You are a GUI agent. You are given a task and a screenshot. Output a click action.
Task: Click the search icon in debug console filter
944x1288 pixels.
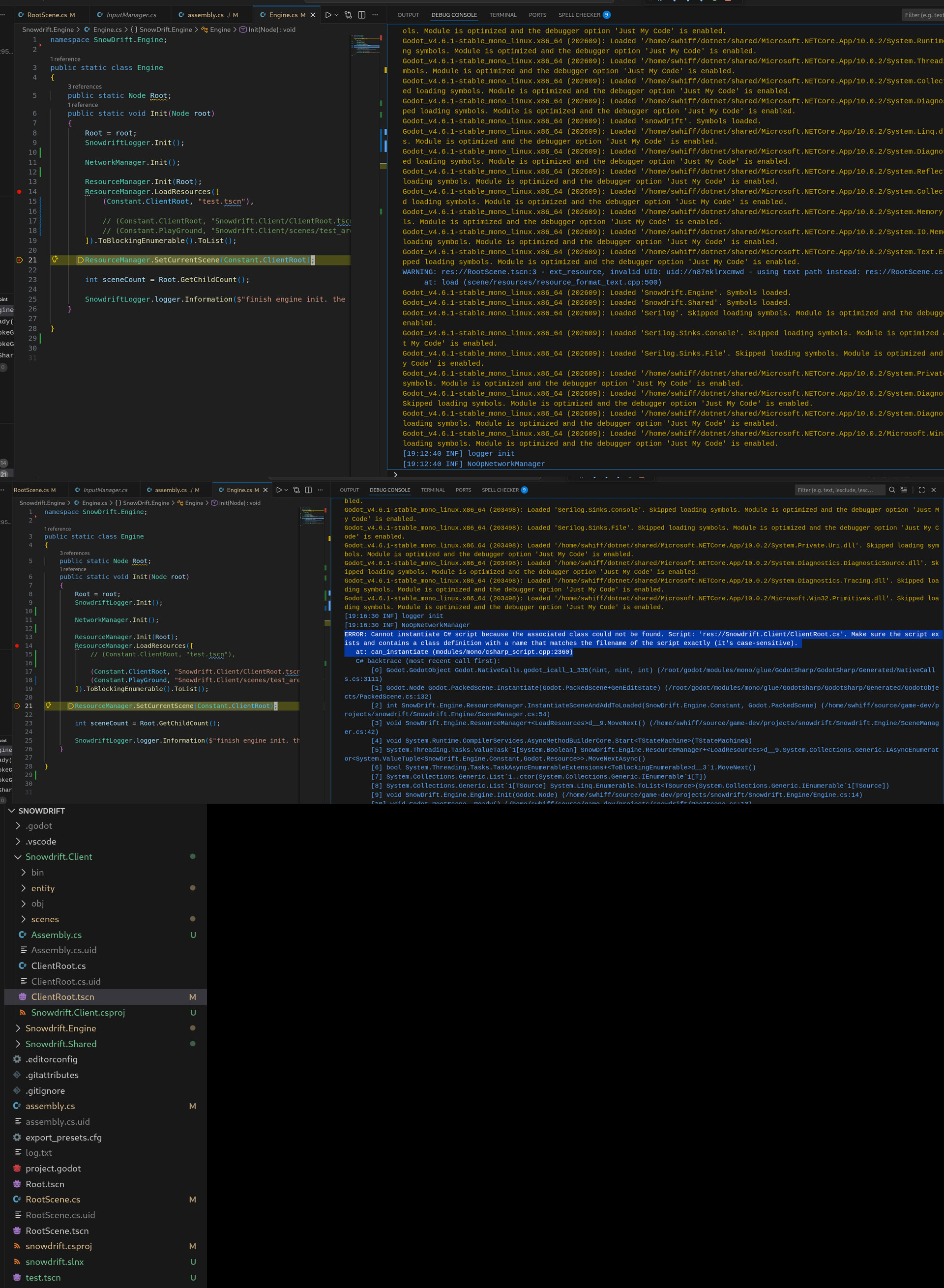click(891, 490)
